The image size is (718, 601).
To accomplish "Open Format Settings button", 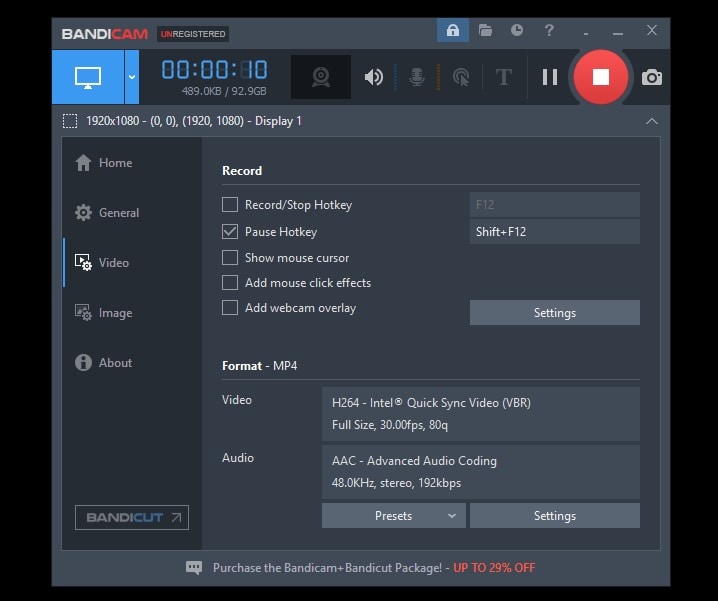I will [555, 516].
